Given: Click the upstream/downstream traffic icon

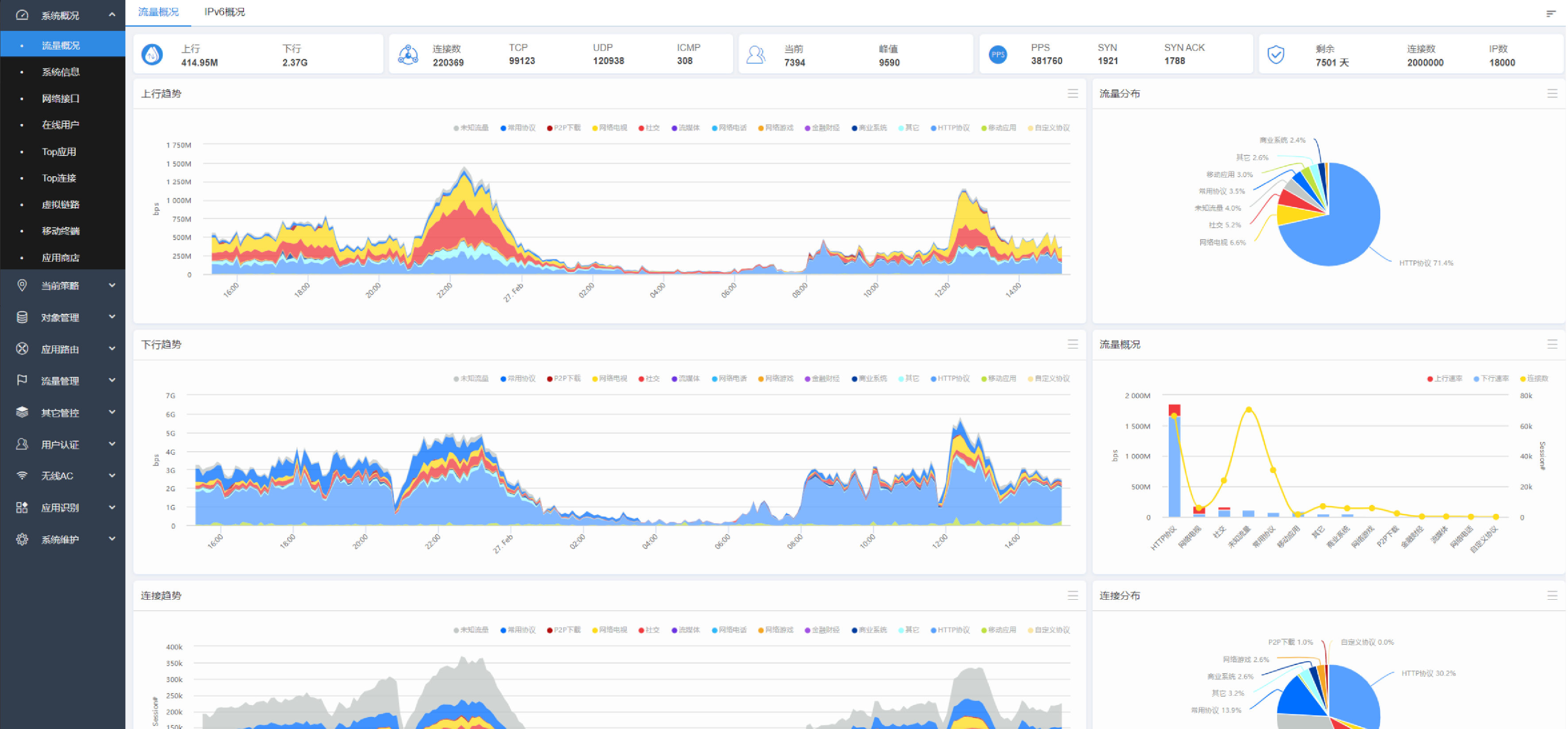Looking at the screenshot, I should (151, 55).
